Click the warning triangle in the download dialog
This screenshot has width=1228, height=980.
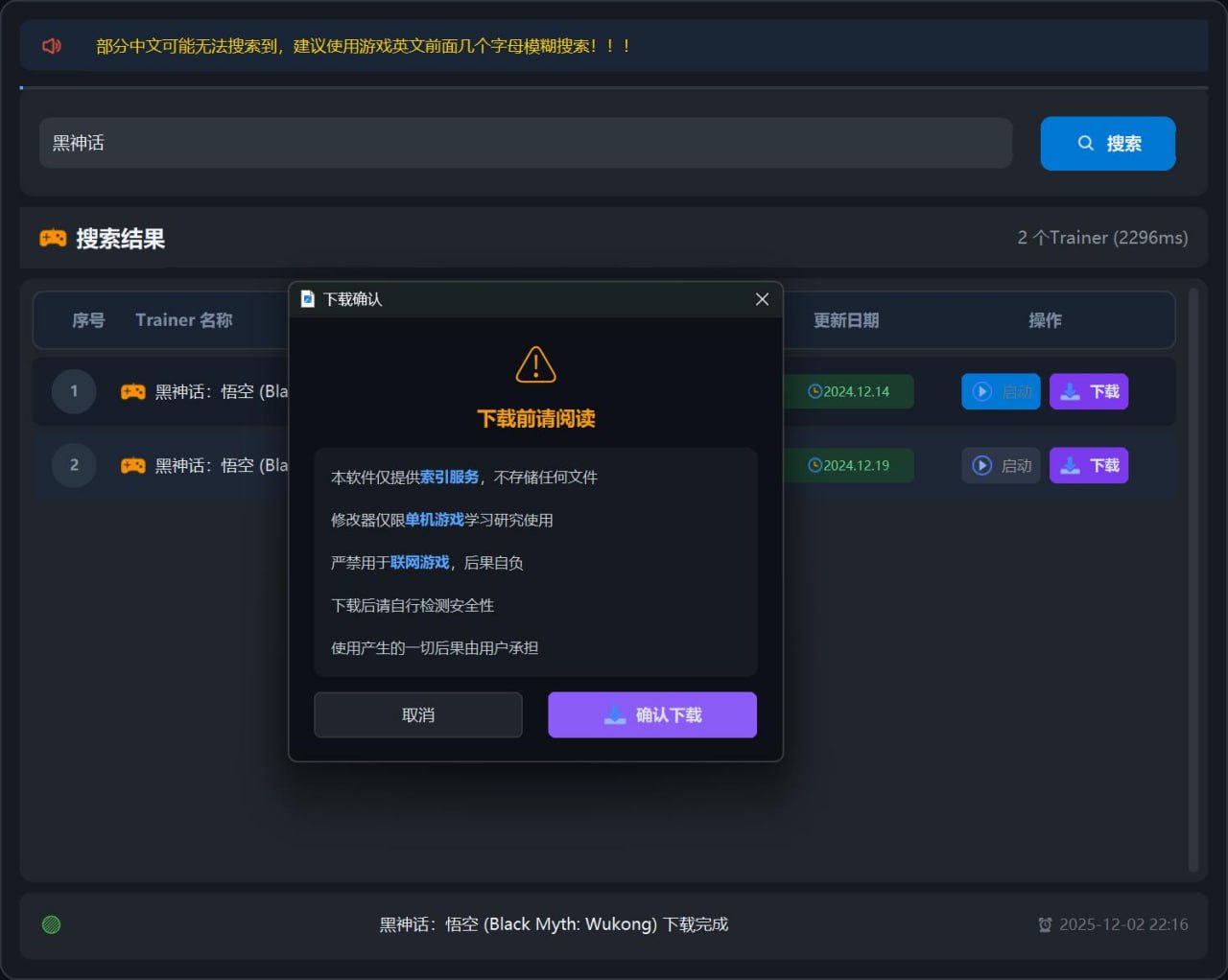point(535,364)
